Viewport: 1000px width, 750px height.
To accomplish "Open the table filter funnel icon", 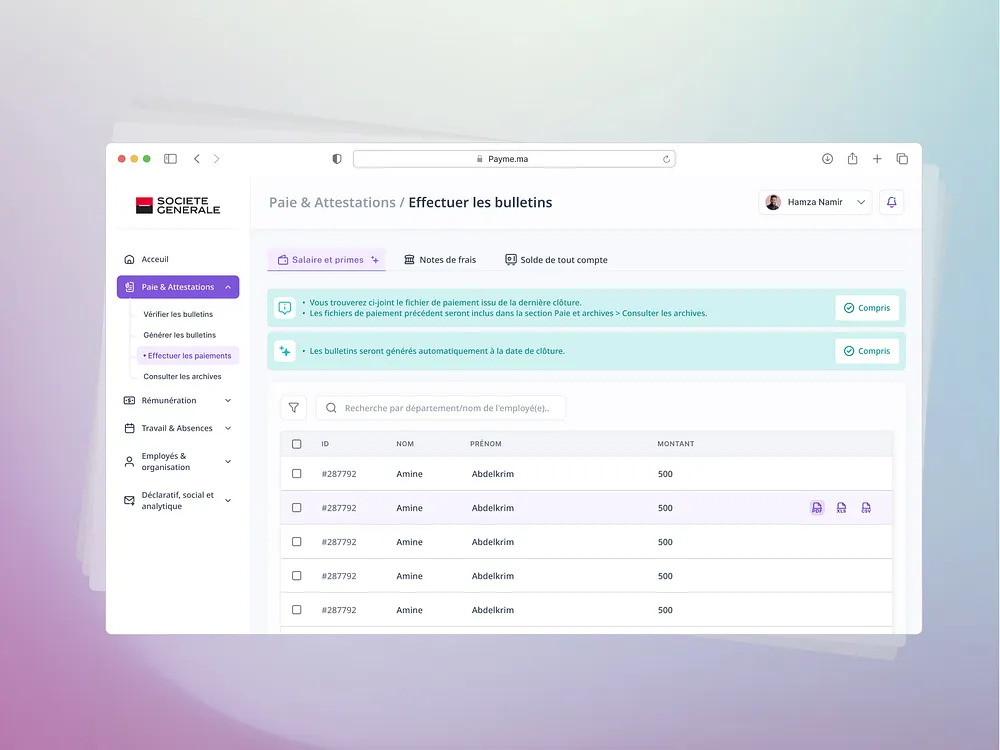I will [x=293, y=408].
